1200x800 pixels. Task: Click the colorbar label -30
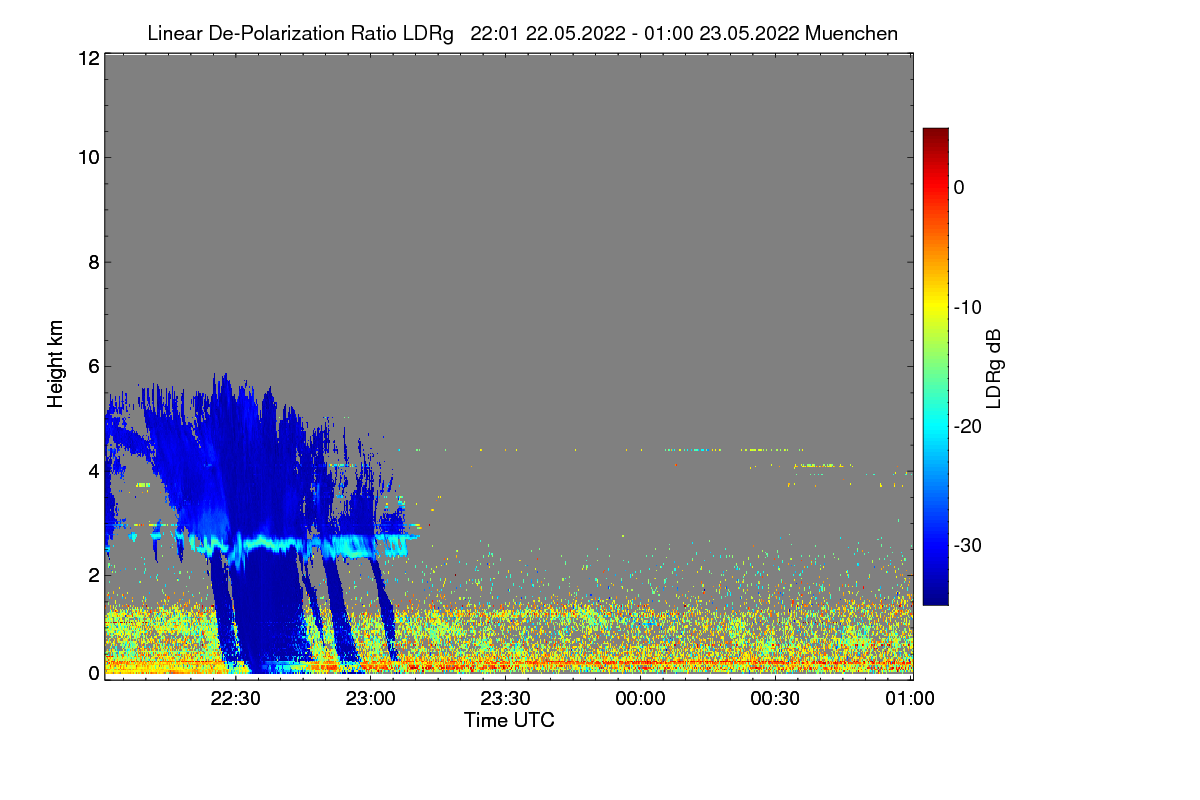968,545
